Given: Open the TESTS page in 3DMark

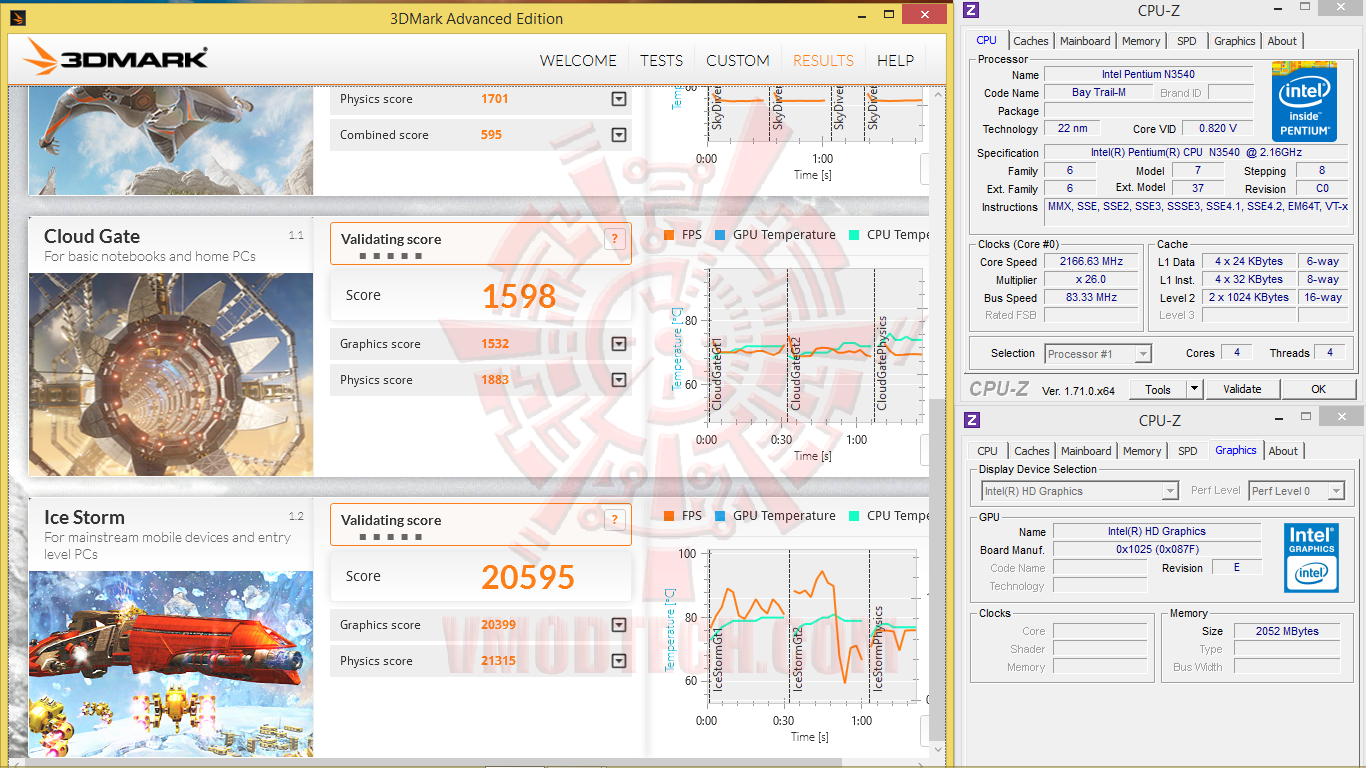Looking at the screenshot, I should [662, 60].
